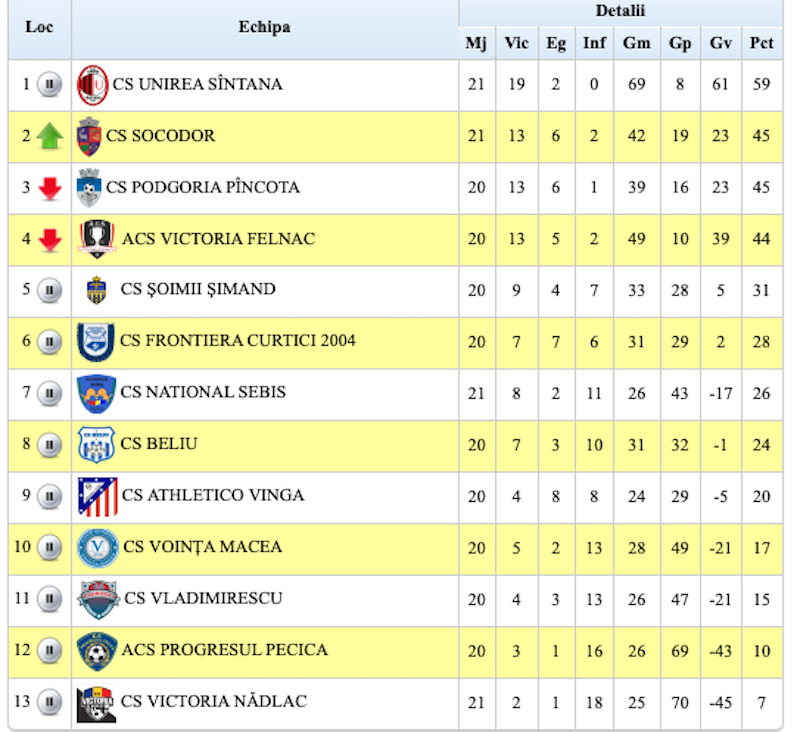The width and height of the screenshot is (800, 732).
Task: Click the Loc column header
Action: coord(39,28)
